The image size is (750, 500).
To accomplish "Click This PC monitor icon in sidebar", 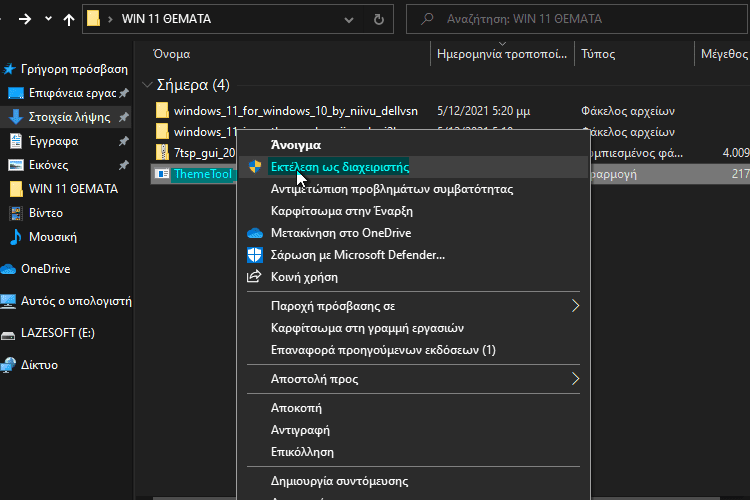I will coord(8,301).
